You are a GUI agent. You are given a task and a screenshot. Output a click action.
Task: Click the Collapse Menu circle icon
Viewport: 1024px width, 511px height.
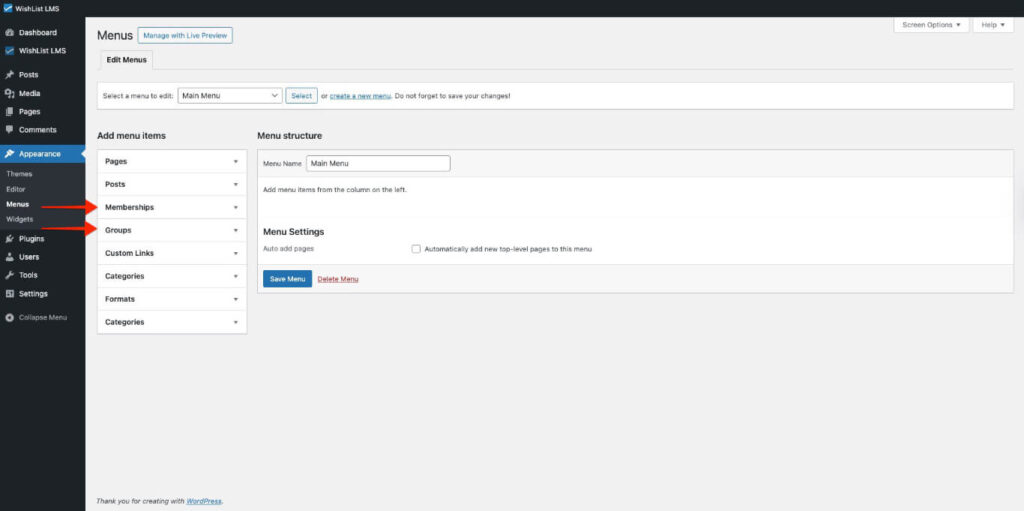(x=10, y=318)
